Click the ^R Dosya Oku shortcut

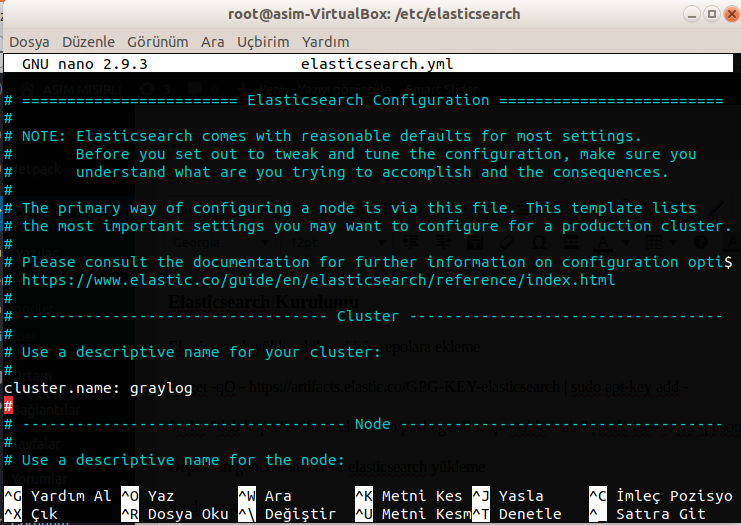pyautogui.click(x=175, y=514)
